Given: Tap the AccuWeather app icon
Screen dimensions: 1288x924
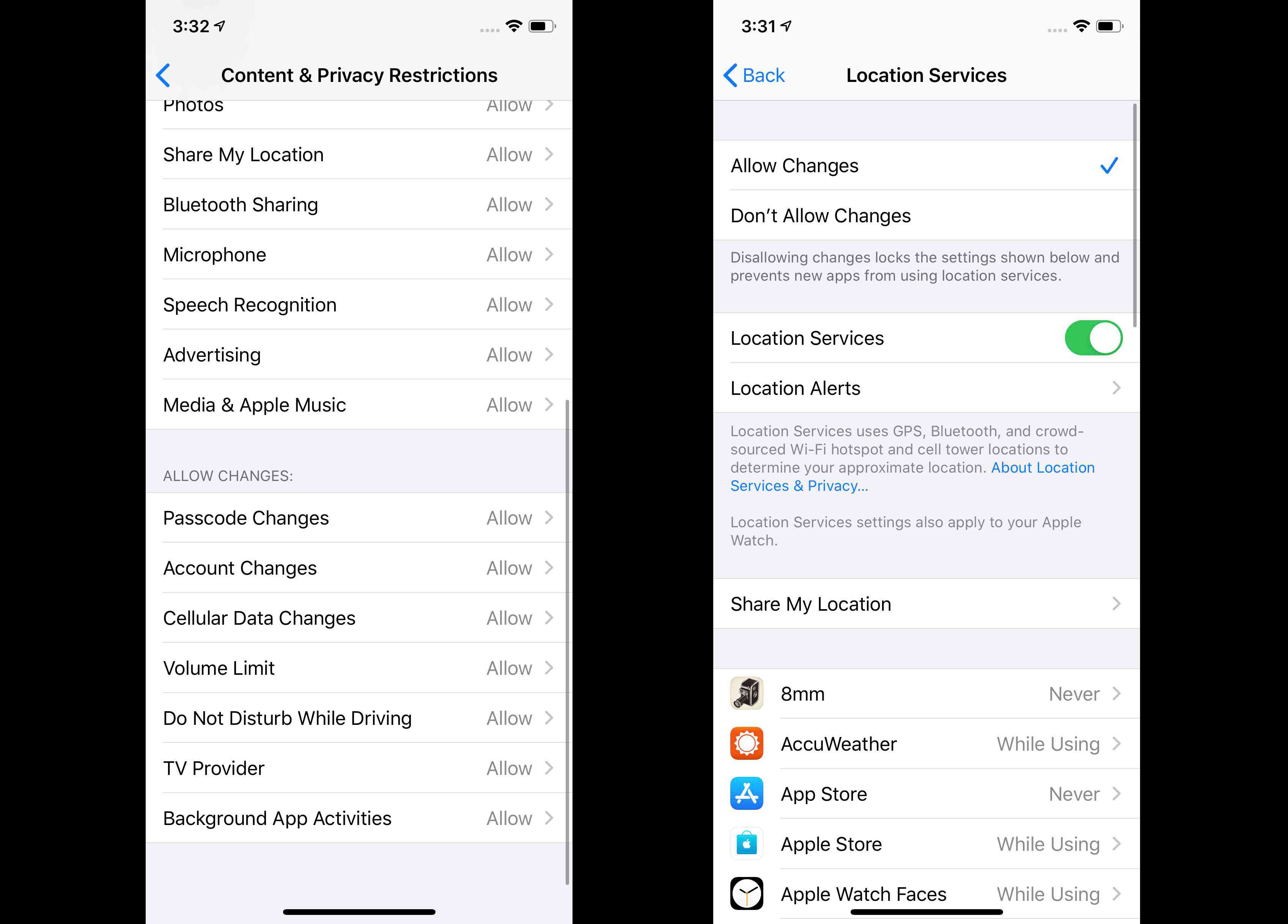Looking at the screenshot, I should click(748, 744).
